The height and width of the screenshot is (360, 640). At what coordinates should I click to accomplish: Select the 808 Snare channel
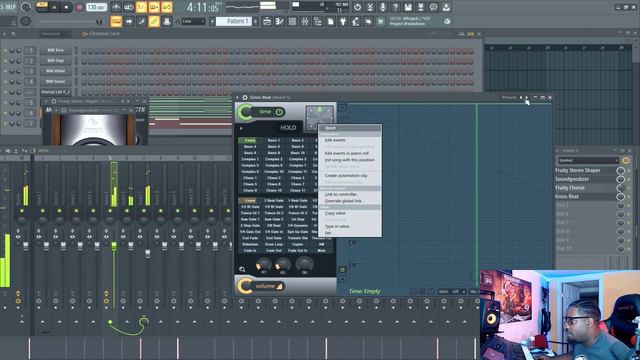56,82
